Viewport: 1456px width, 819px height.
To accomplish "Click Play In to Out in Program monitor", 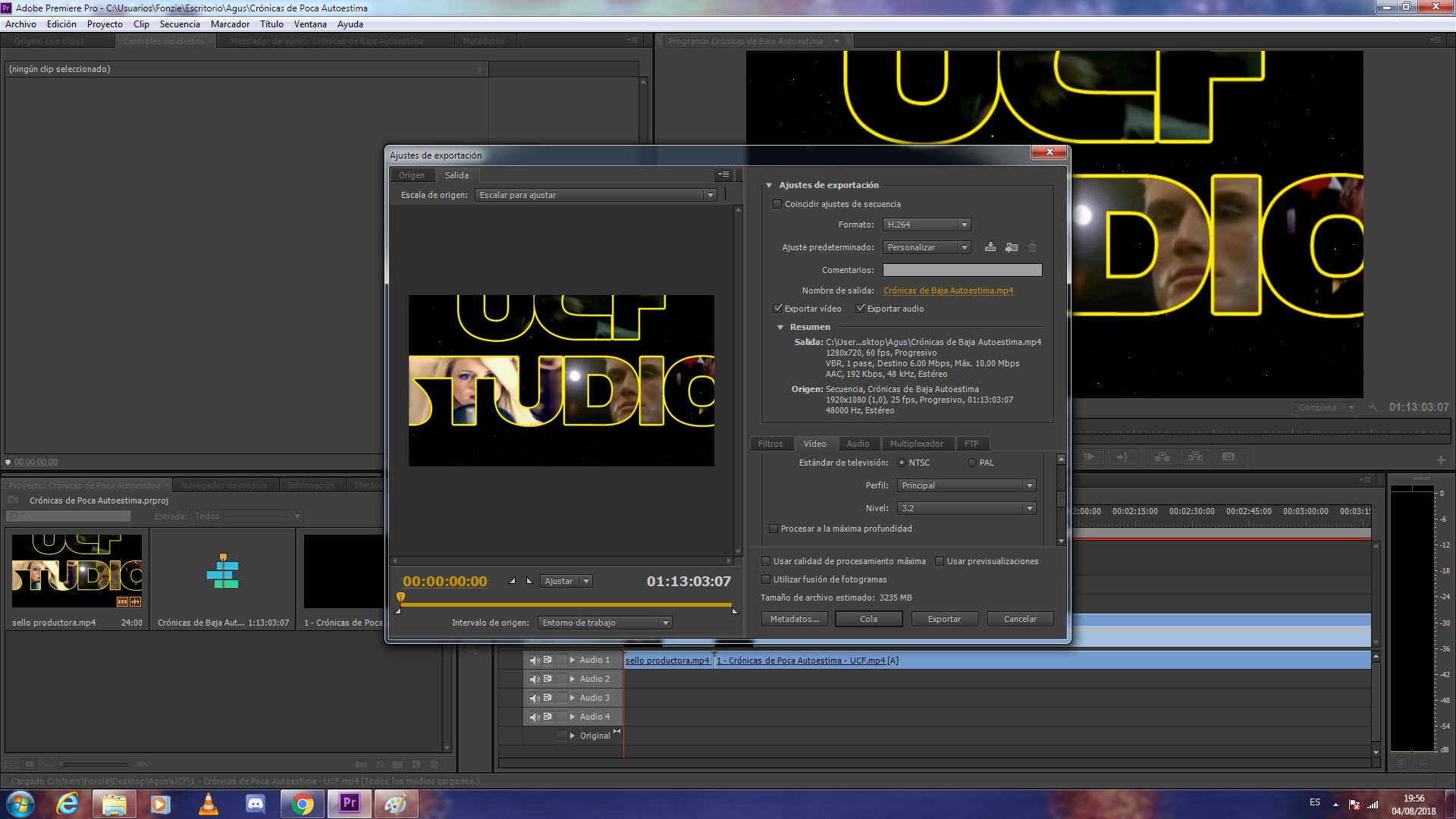I will (x=1089, y=457).
